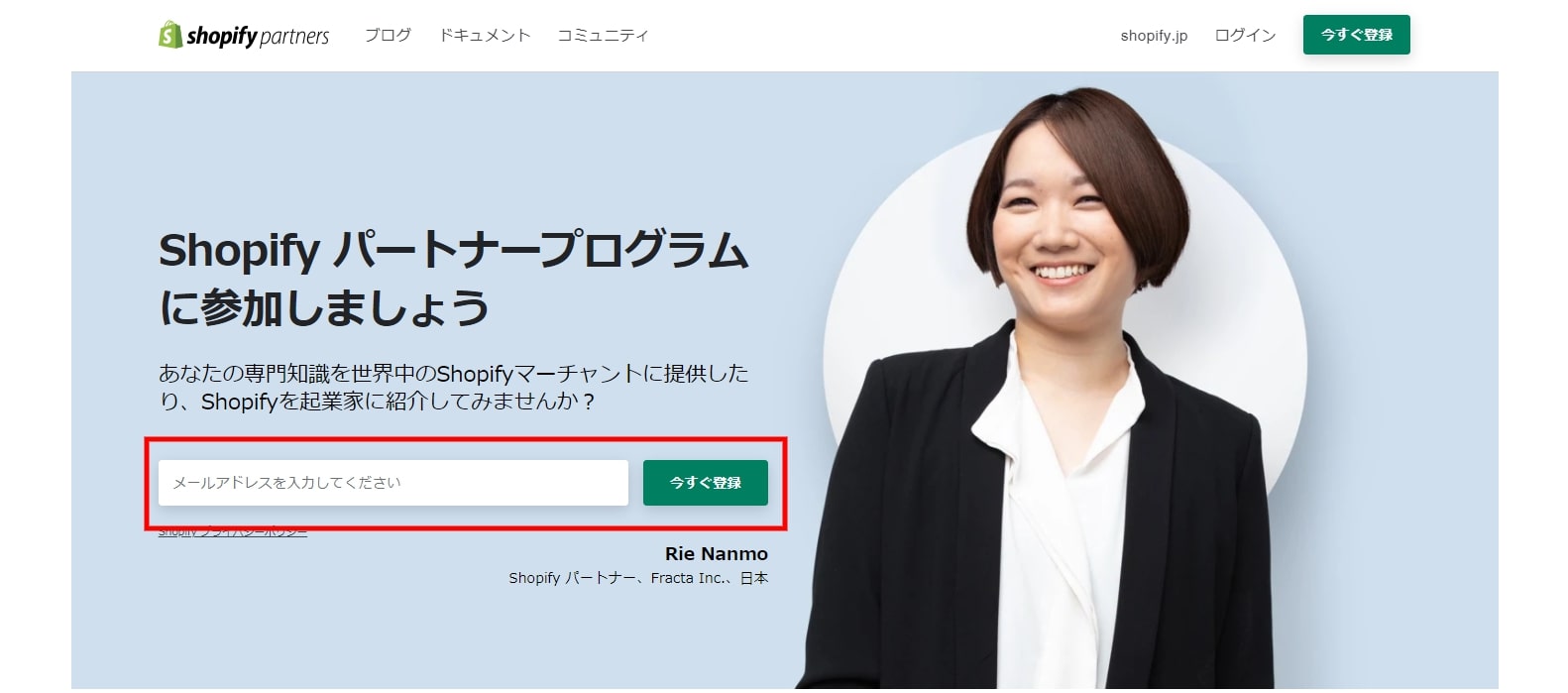
Task: Visit the shopify.jp link in the header
Action: pyautogui.click(x=1154, y=36)
